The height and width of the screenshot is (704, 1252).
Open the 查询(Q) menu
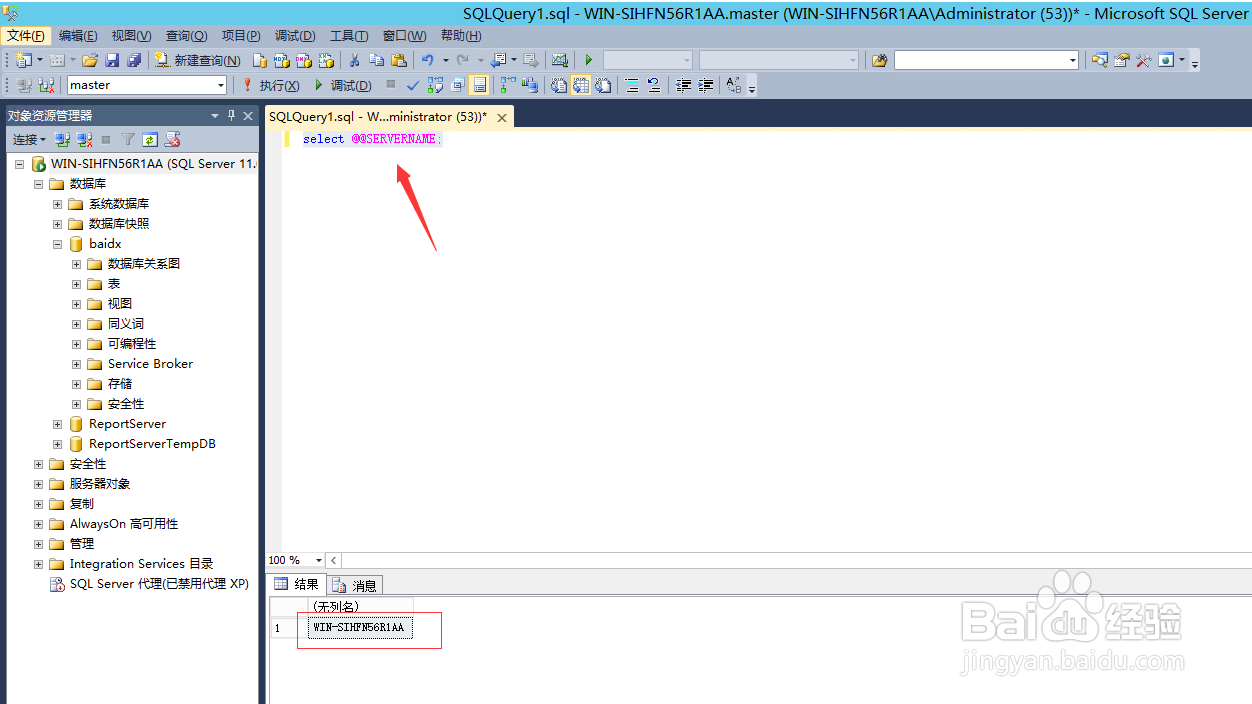pos(187,35)
